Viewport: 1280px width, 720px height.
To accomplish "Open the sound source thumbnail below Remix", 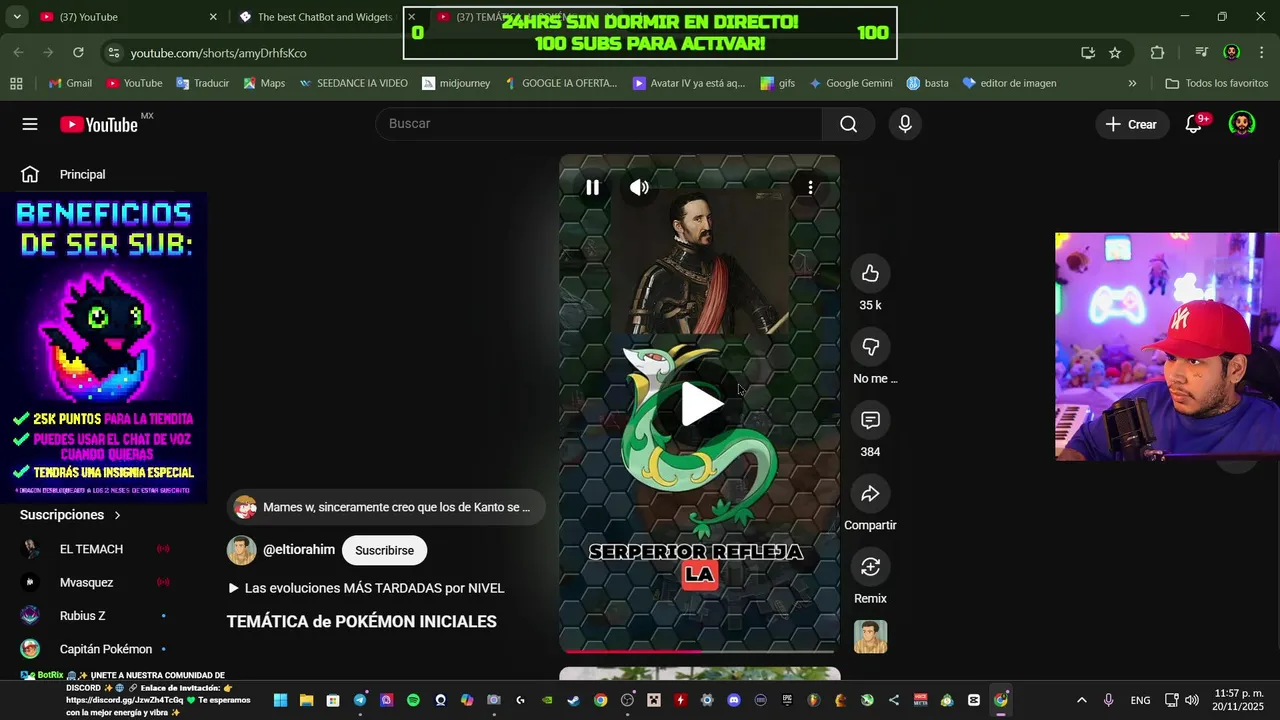I will [870, 637].
